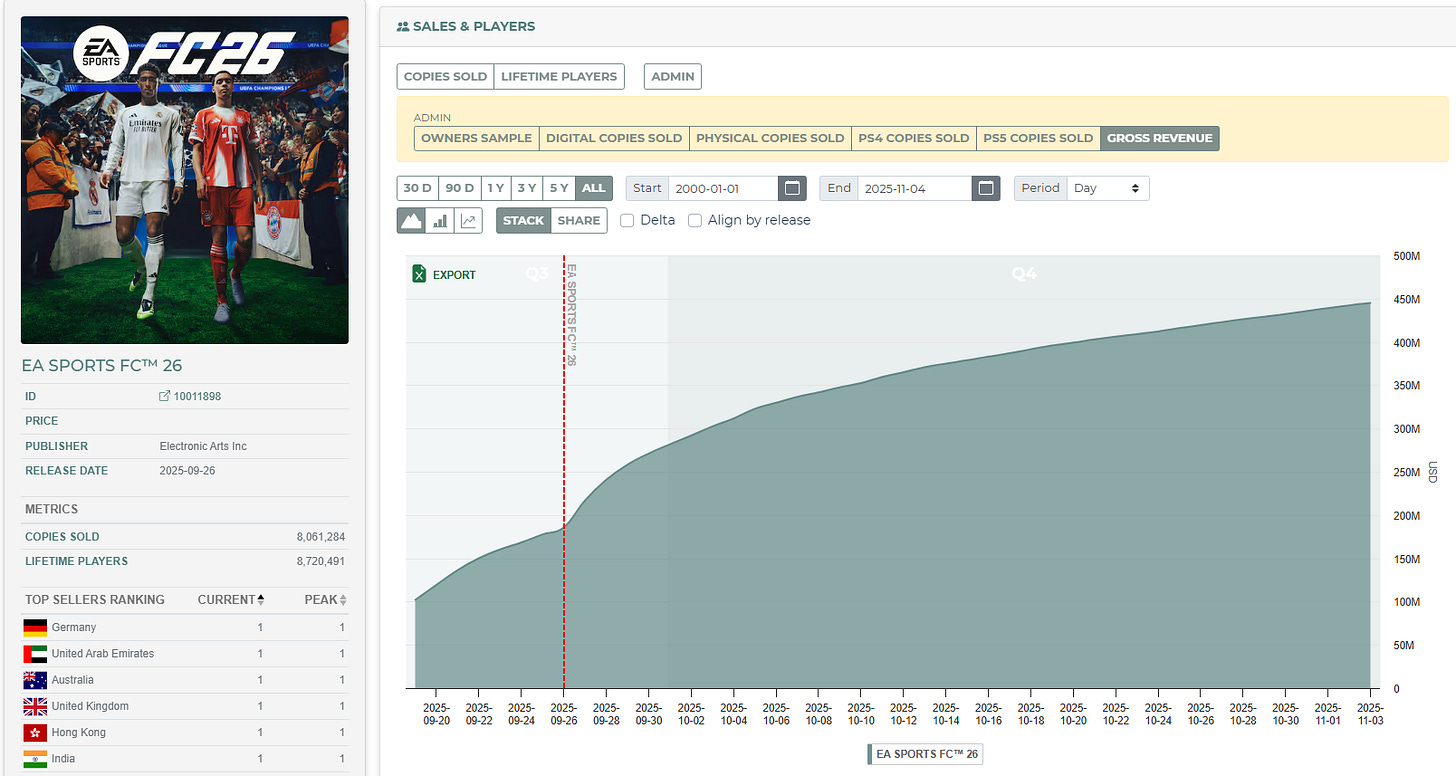Set range to 1 Y
Screen dimensions: 1456x776
[x=495, y=188]
